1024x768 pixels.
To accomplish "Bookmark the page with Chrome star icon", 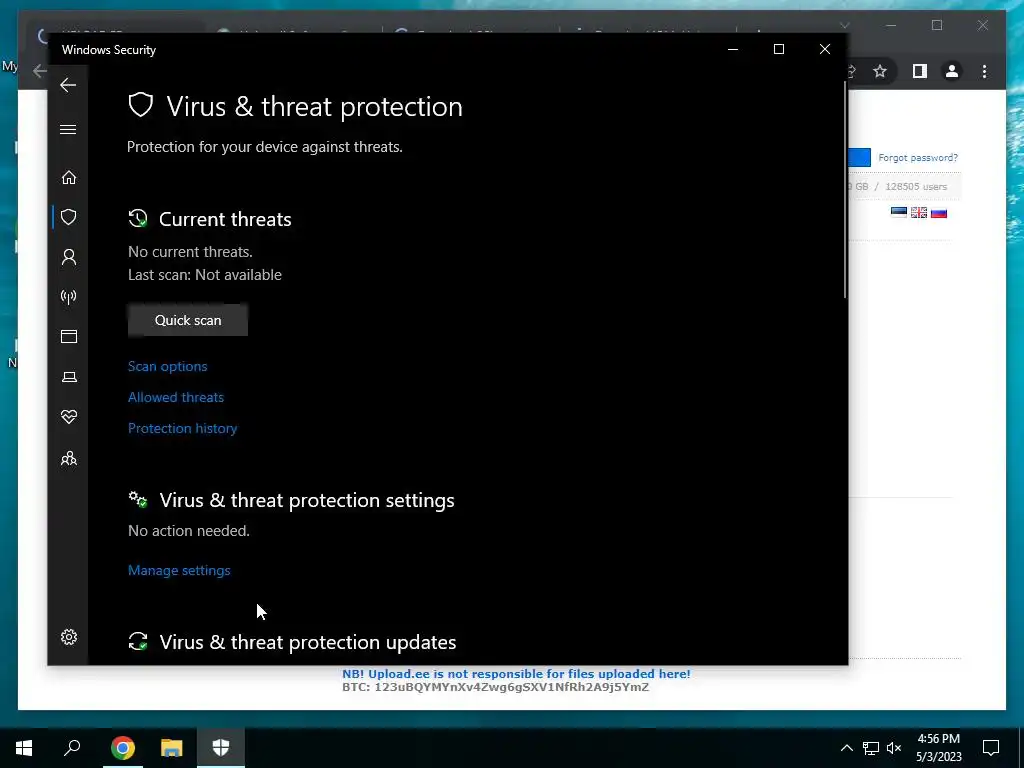I will pos(880,71).
